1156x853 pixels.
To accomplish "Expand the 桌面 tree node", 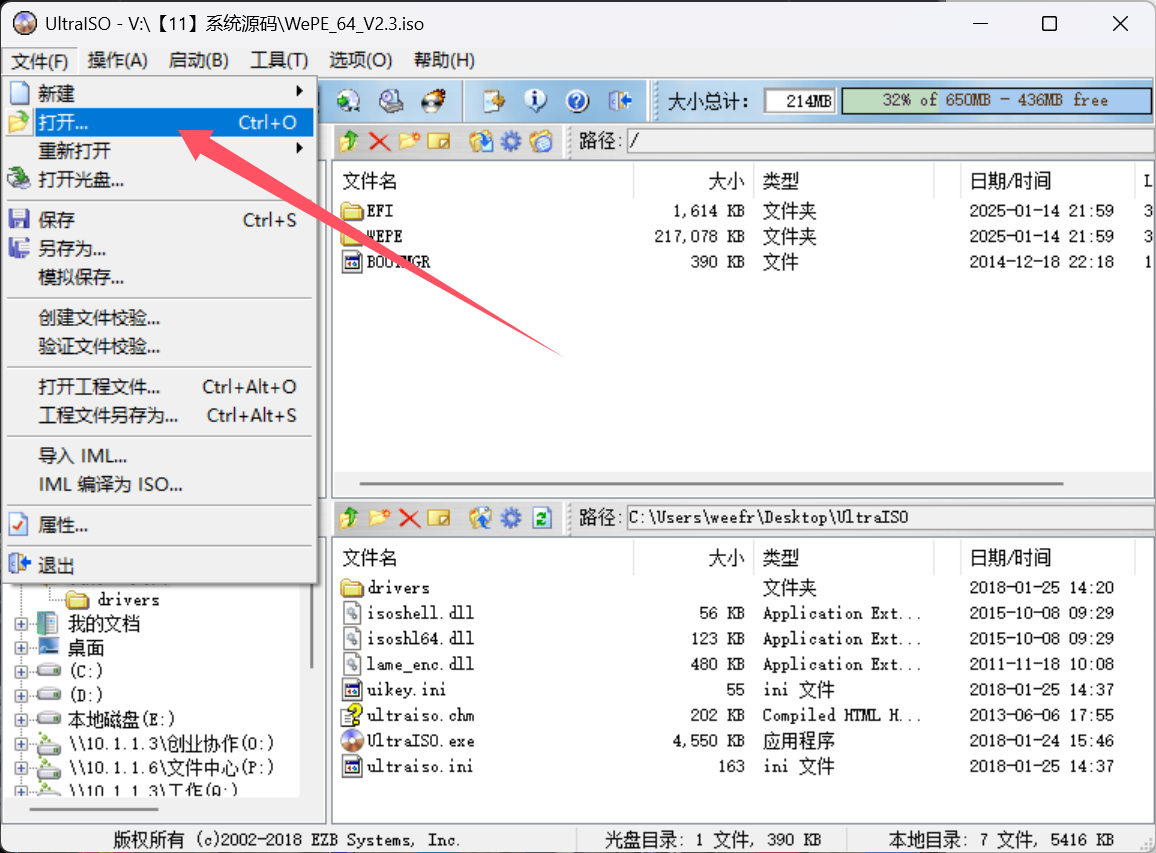I will point(21,648).
